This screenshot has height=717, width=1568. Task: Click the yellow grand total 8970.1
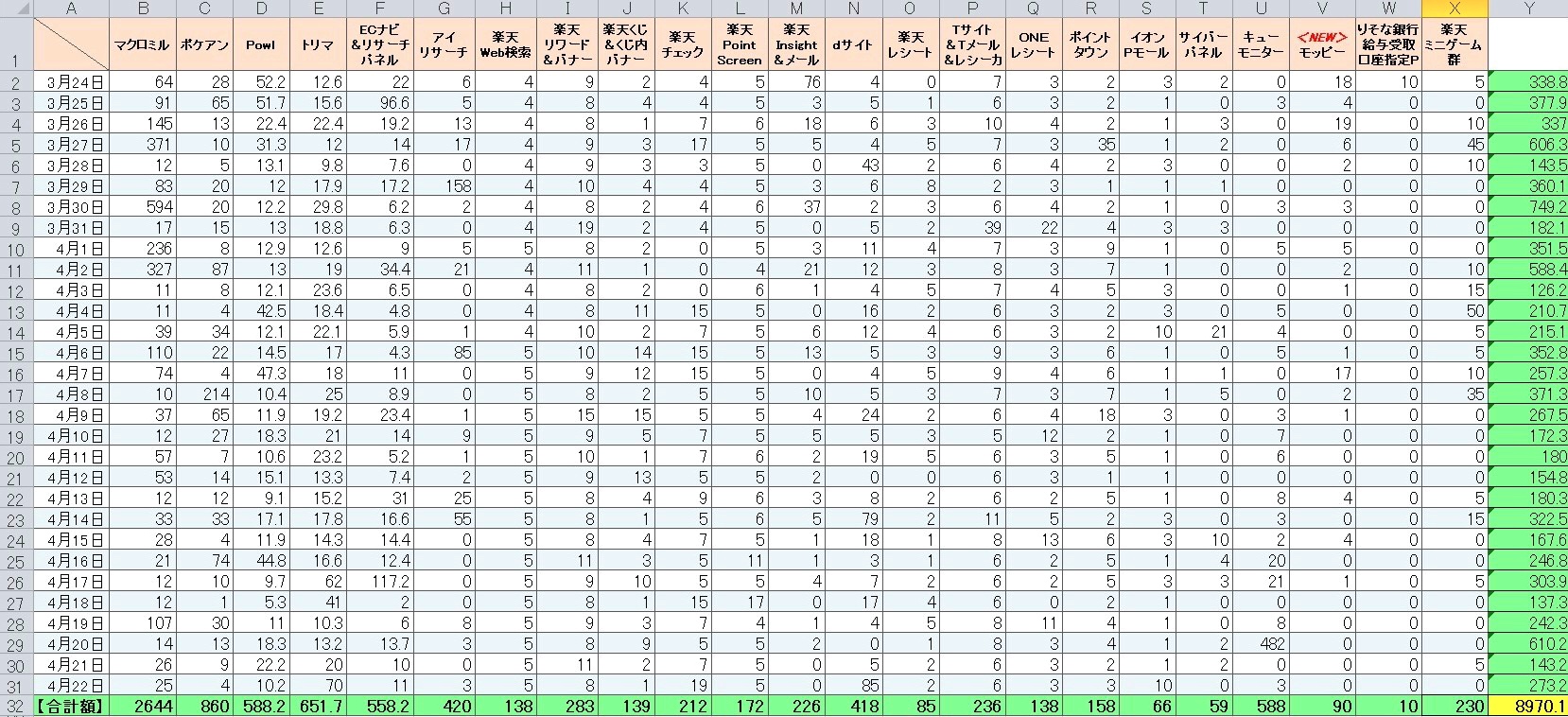[1527, 707]
